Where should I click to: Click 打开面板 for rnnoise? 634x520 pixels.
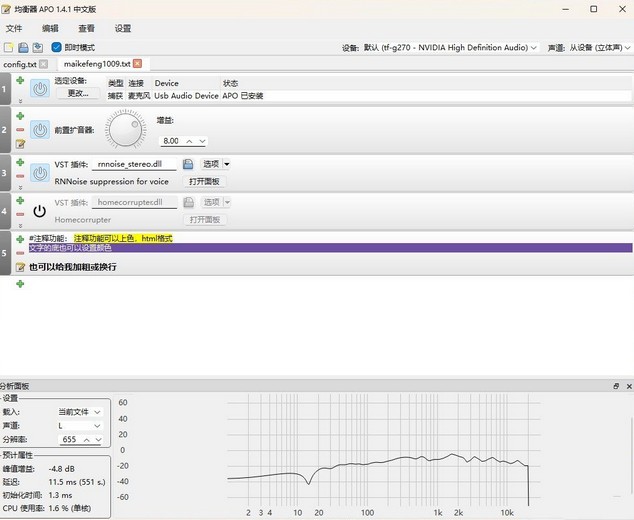pos(204,182)
